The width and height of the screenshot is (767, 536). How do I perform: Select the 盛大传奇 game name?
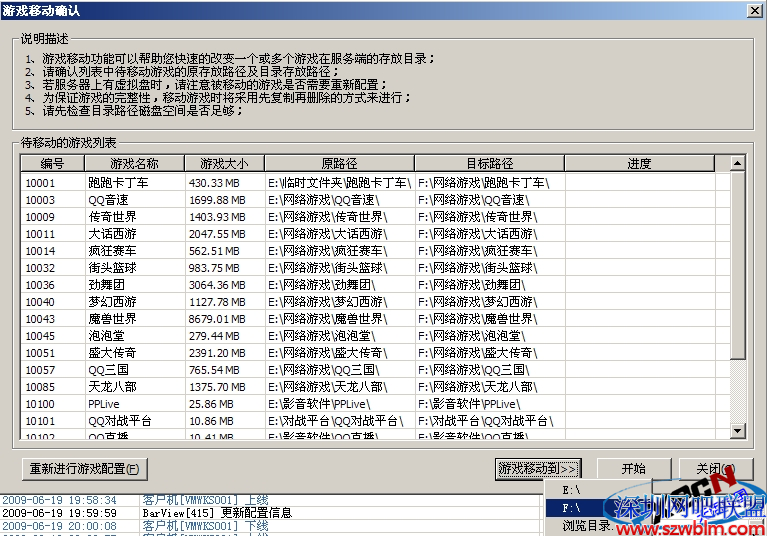point(112,353)
